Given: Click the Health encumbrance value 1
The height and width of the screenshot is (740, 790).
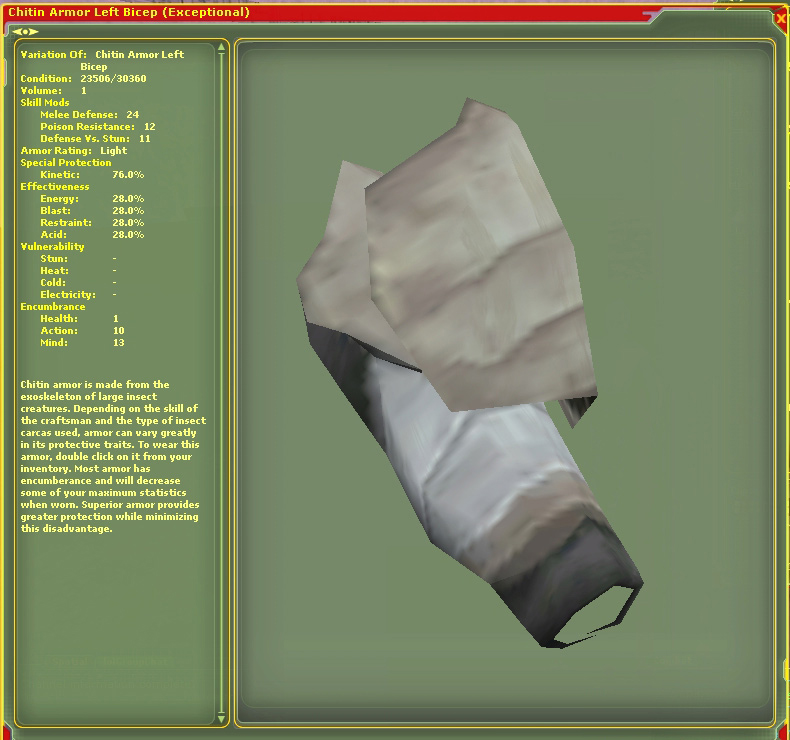Looking at the screenshot, I should (x=115, y=319).
